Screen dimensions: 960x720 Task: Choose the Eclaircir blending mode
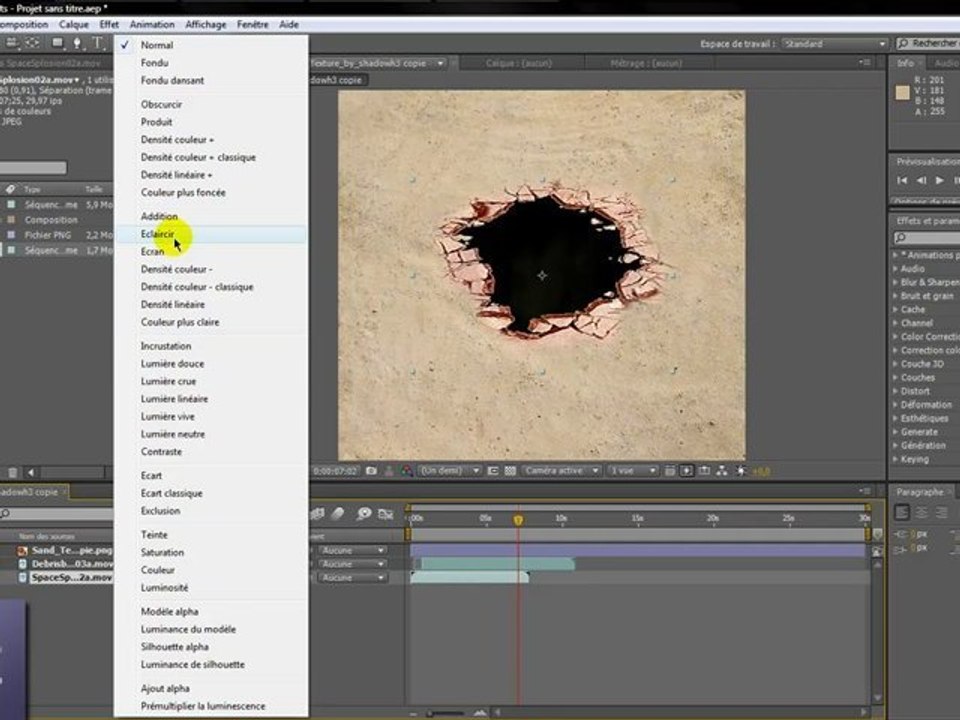(211, 234)
